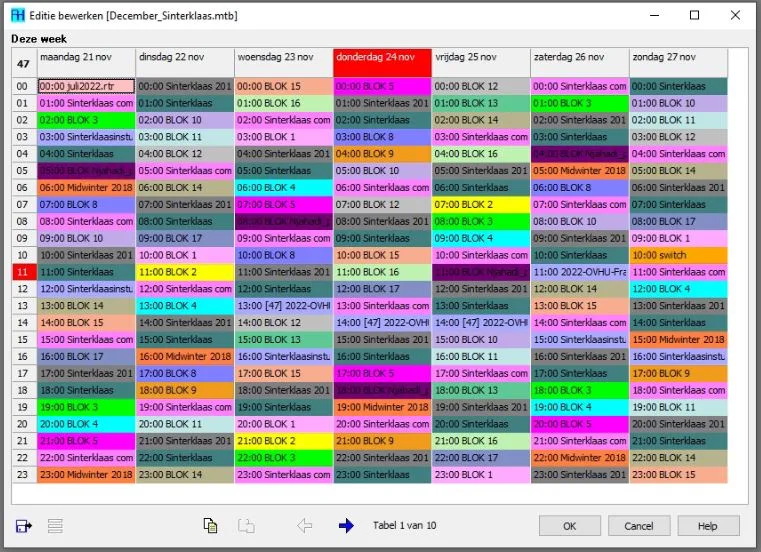Click the copy table icon
The width and height of the screenshot is (761, 552).
pyautogui.click(x=210, y=525)
